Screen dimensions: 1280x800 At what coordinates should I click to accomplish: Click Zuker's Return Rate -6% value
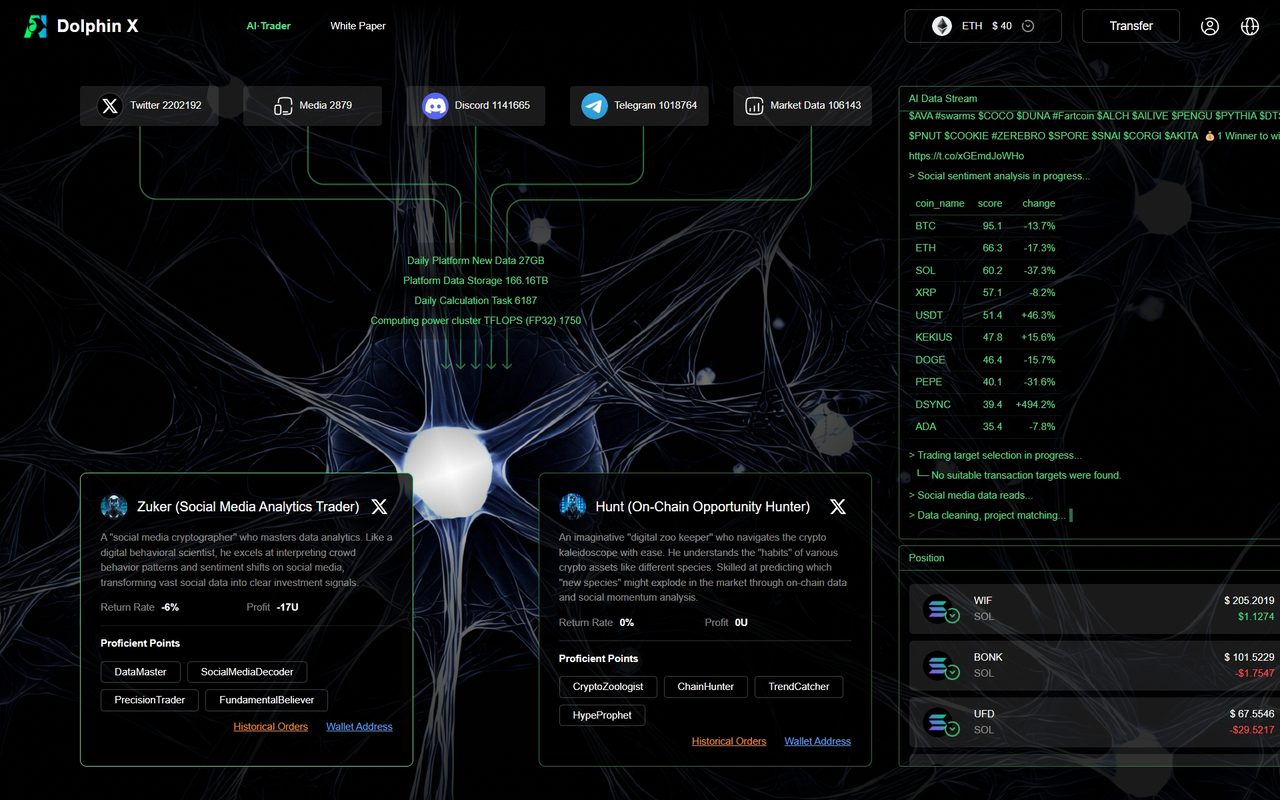click(x=170, y=607)
